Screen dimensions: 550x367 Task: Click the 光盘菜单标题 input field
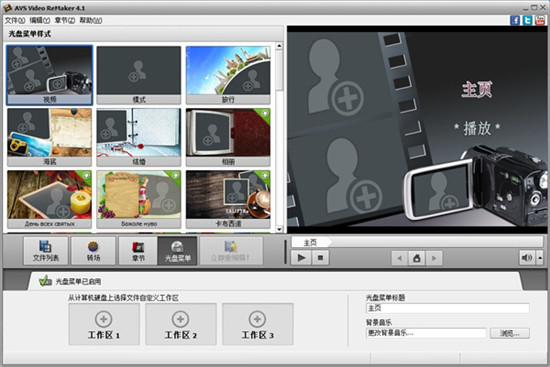[x=447, y=308]
